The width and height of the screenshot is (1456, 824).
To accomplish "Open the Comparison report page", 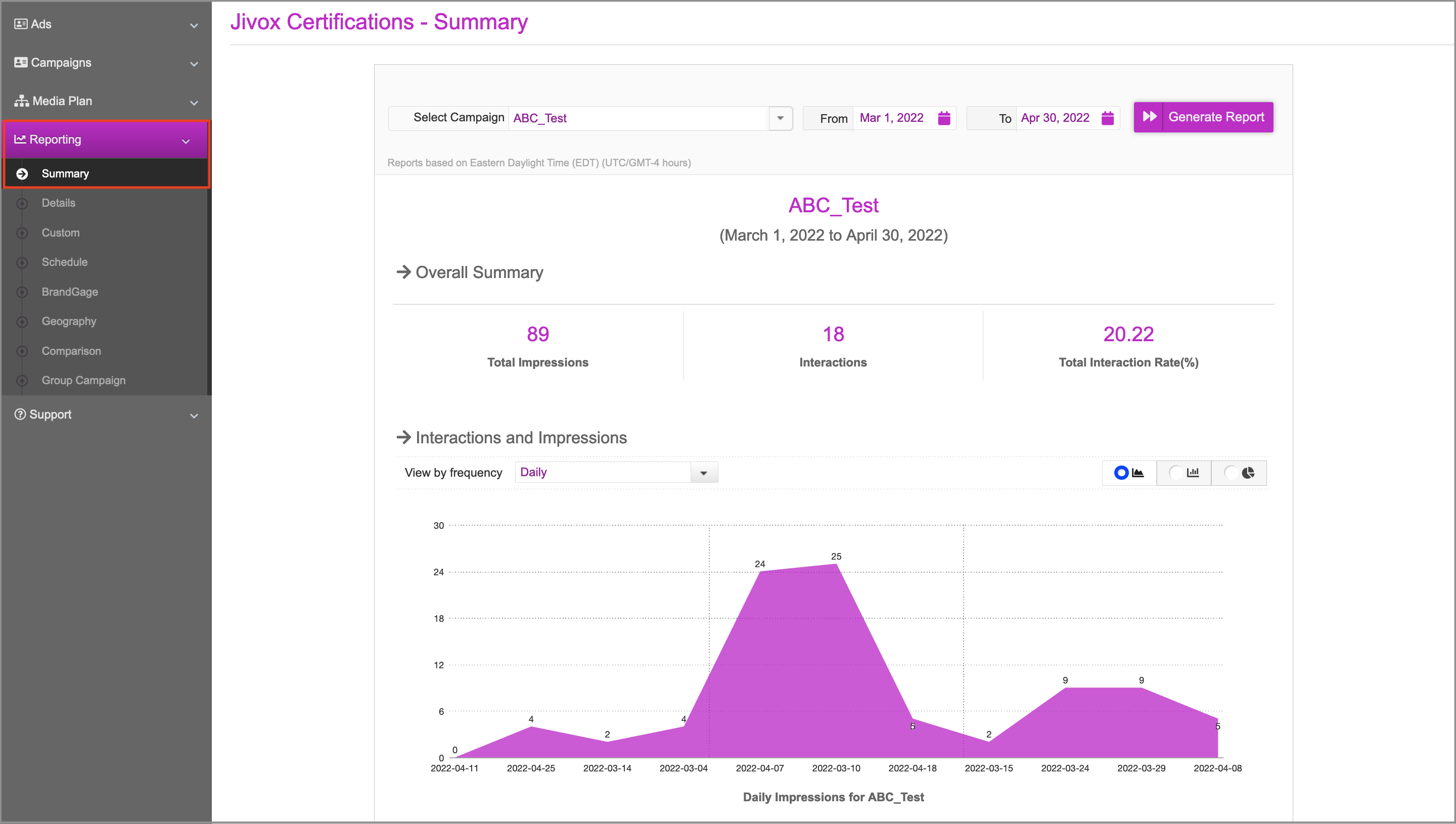I will click(71, 351).
